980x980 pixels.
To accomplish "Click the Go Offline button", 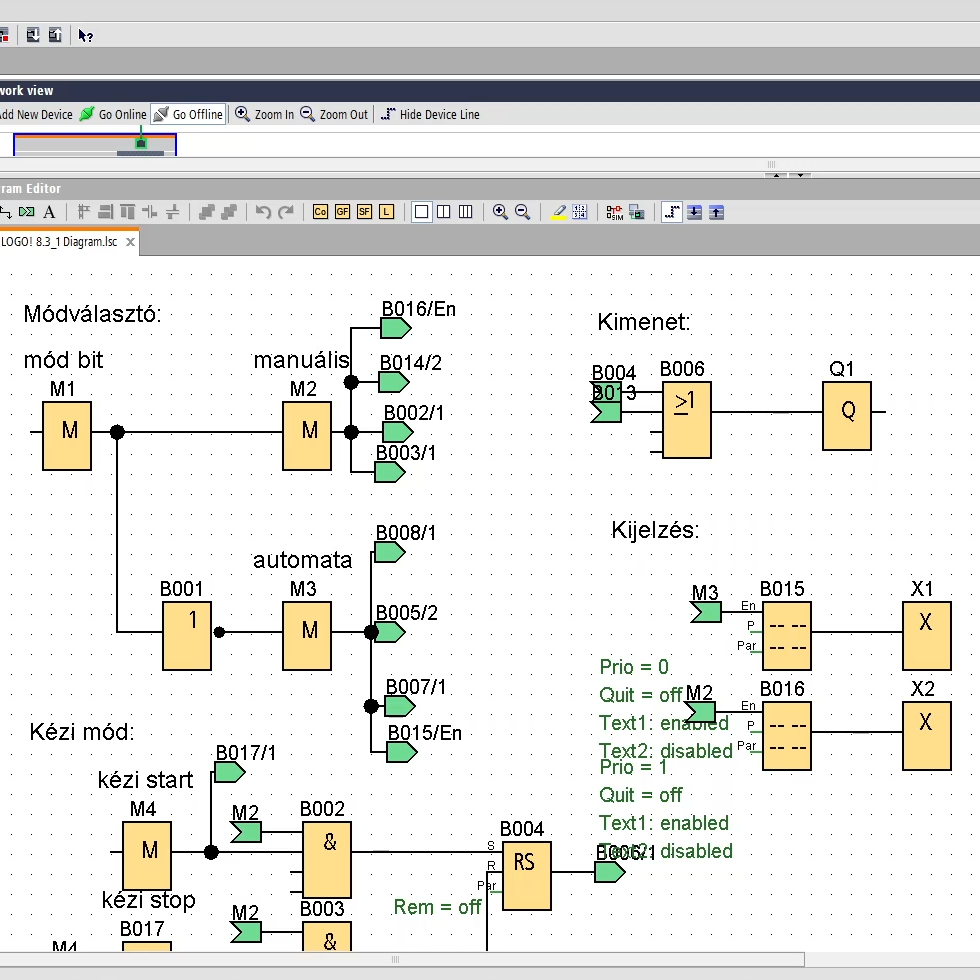I will click(x=188, y=115).
